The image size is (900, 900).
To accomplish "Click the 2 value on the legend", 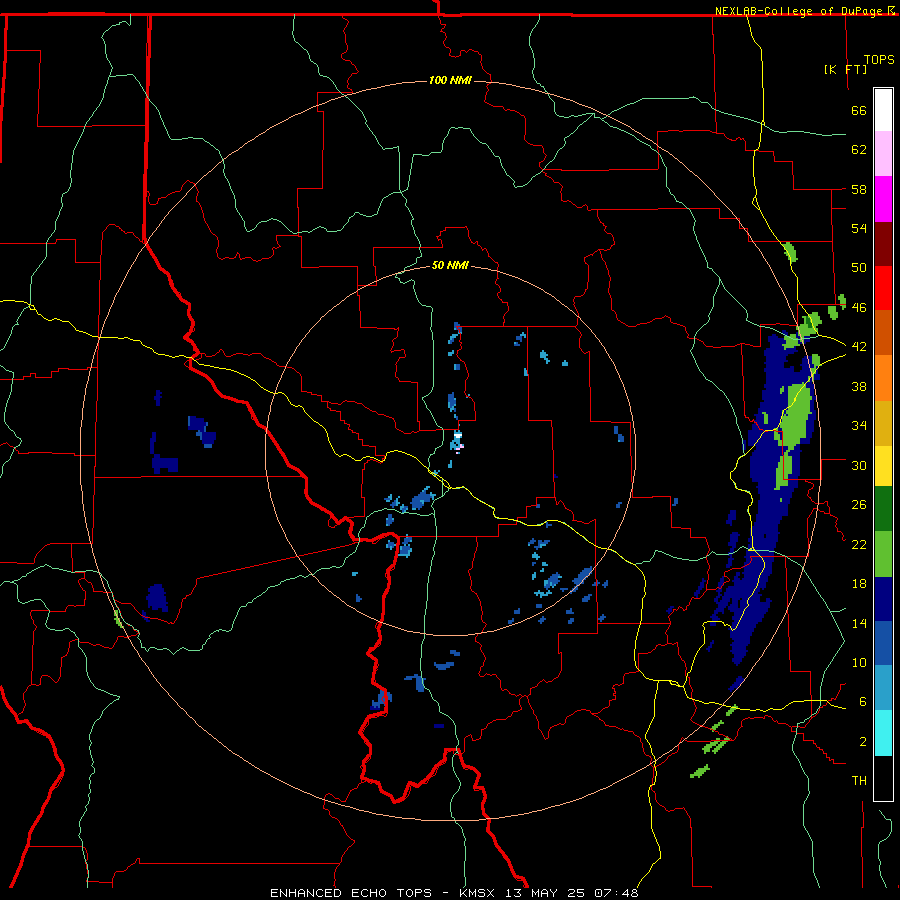I will tap(863, 742).
